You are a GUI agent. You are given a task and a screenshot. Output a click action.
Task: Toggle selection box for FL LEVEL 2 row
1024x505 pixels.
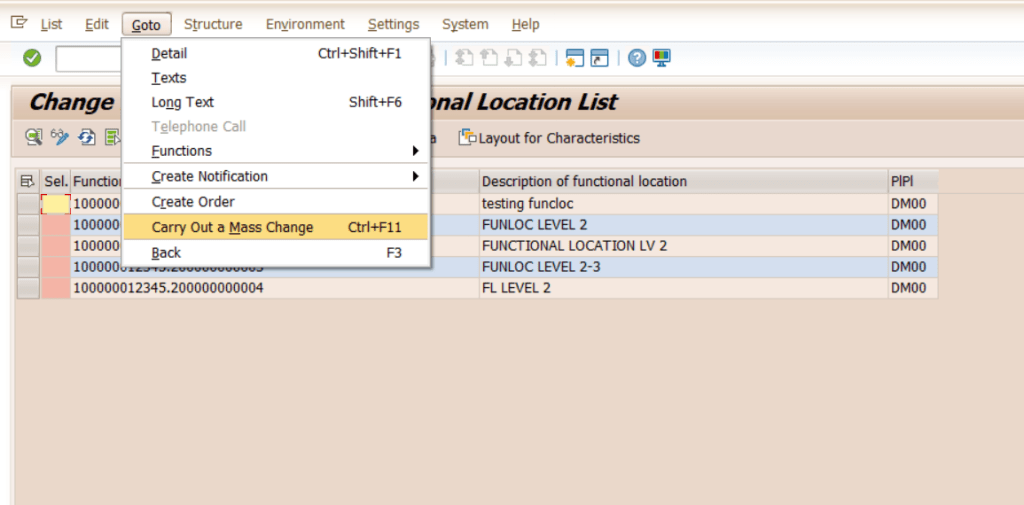pyautogui.click(x=56, y=288)
